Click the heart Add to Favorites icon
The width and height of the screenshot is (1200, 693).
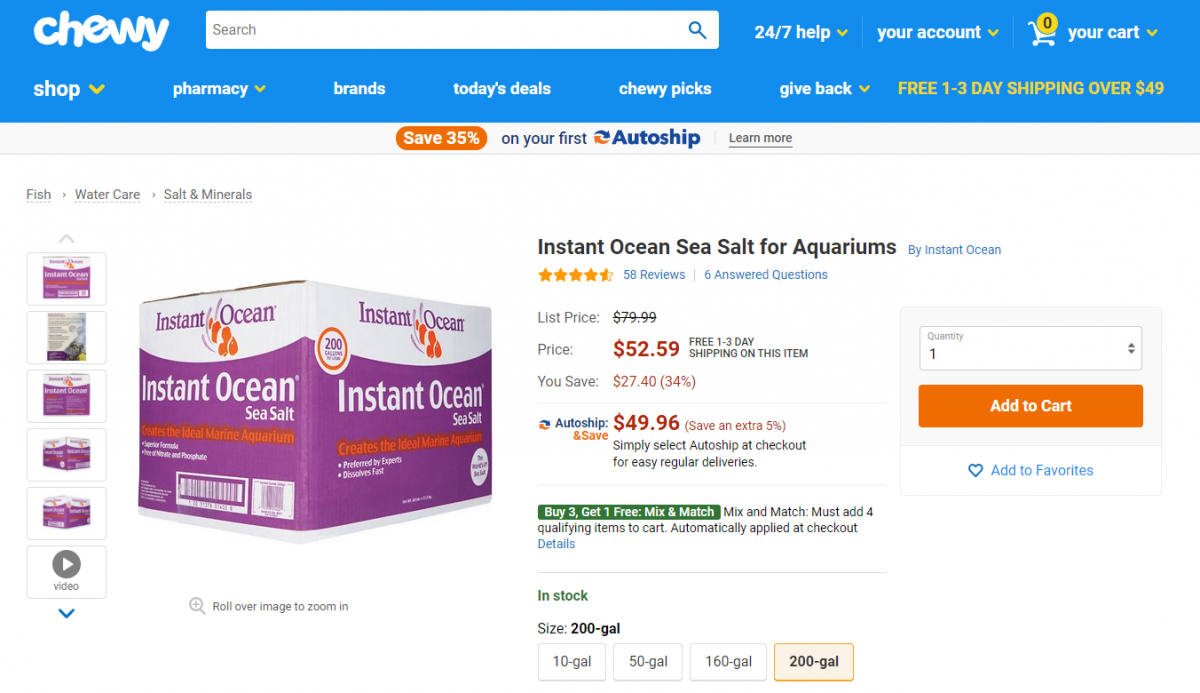tap(976, 470)
